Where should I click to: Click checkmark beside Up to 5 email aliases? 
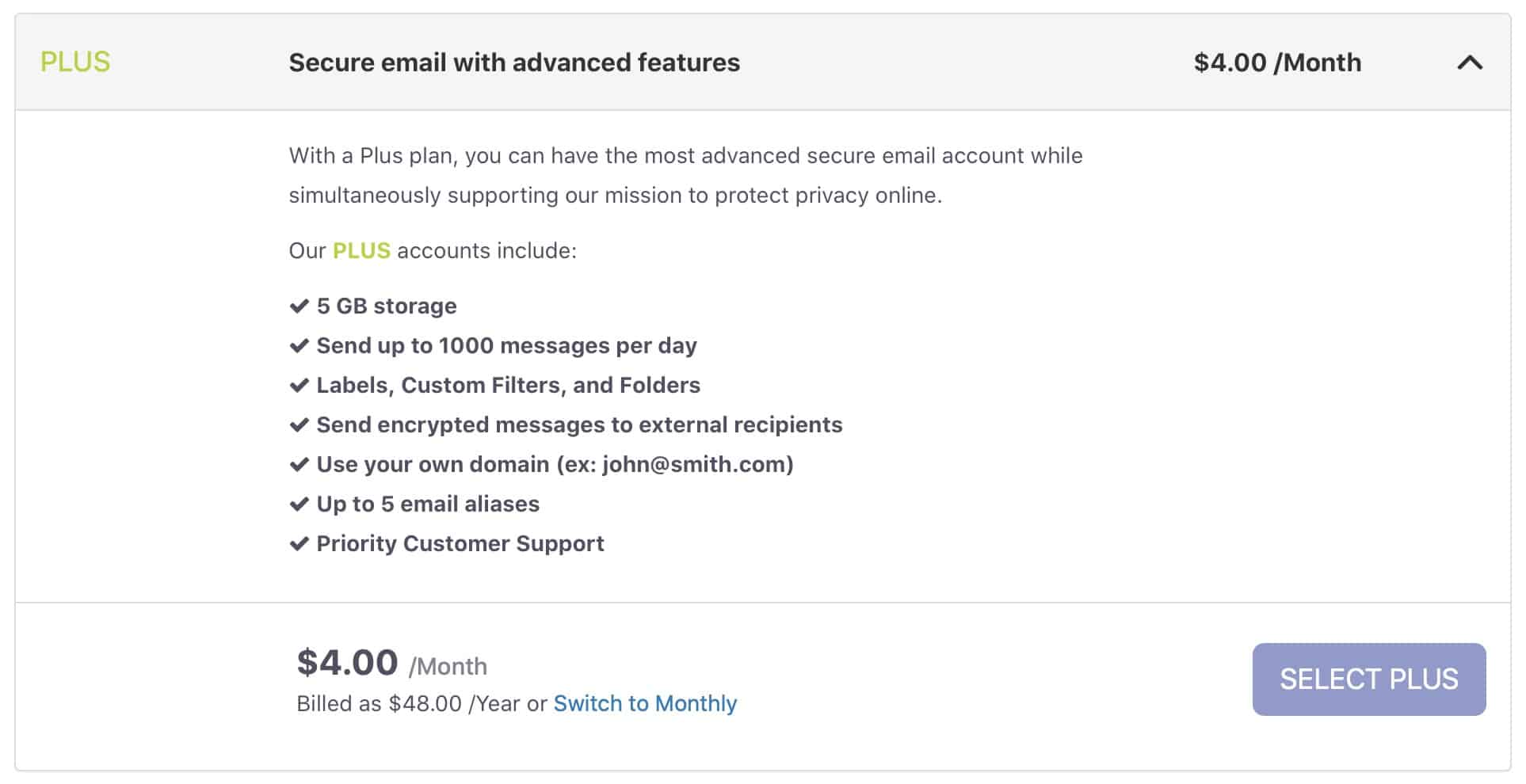tap(299, 504)
